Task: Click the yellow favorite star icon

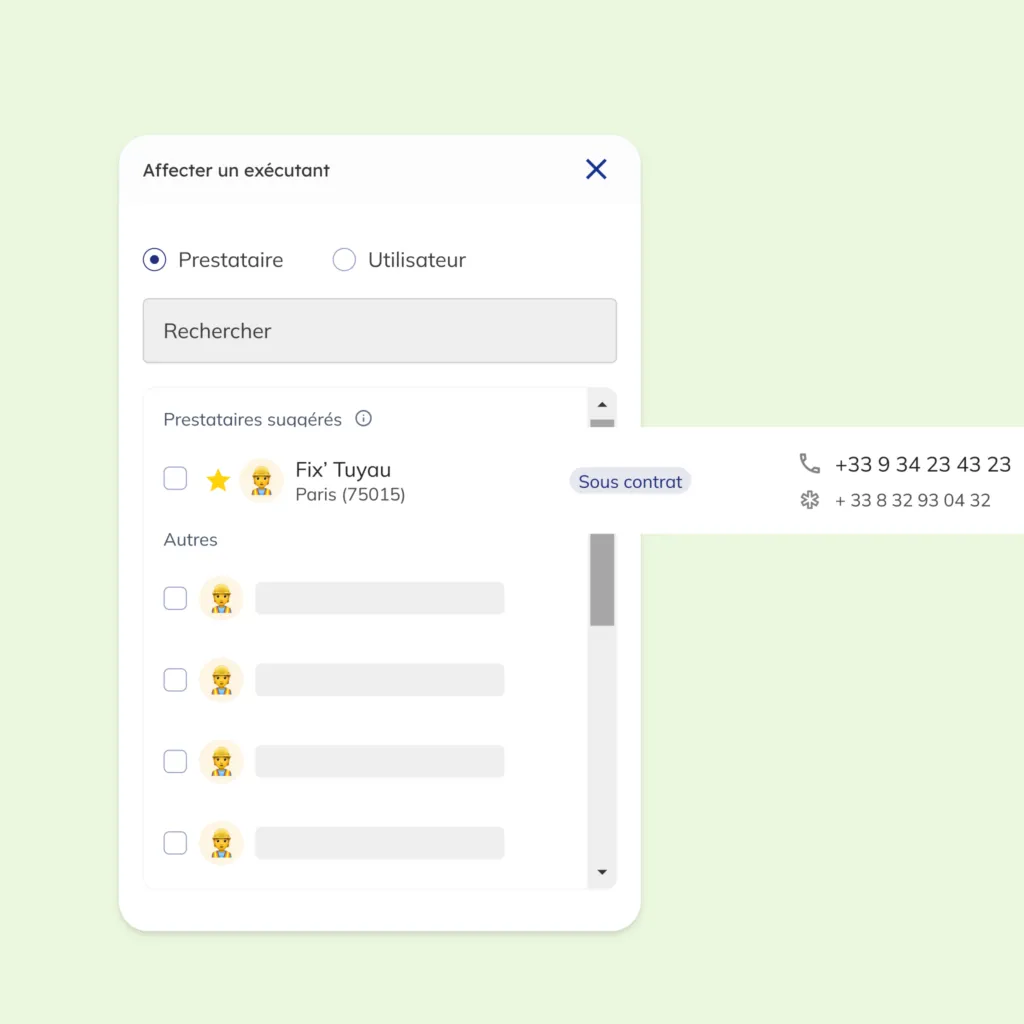Action: pyautogui.click(x=218, y=480)
